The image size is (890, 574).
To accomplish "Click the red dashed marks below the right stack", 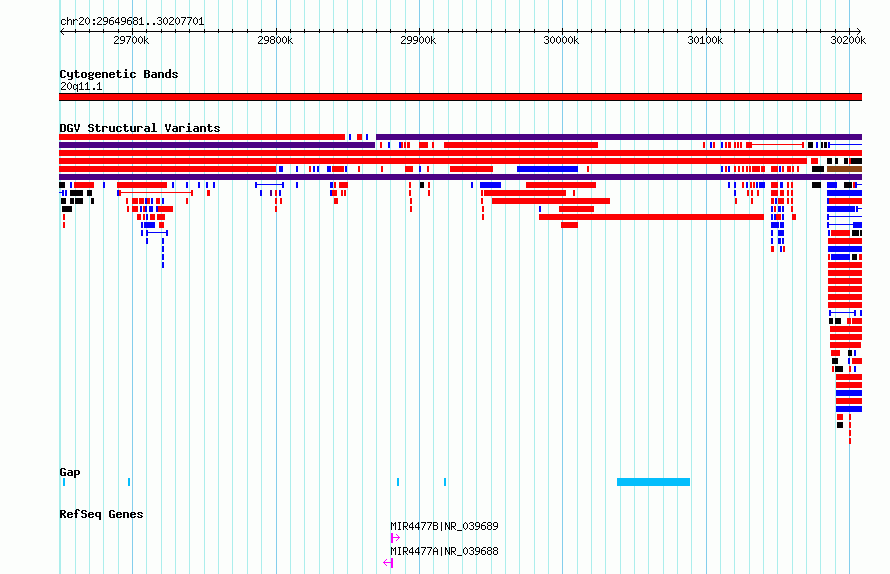I will coord(850,429).
